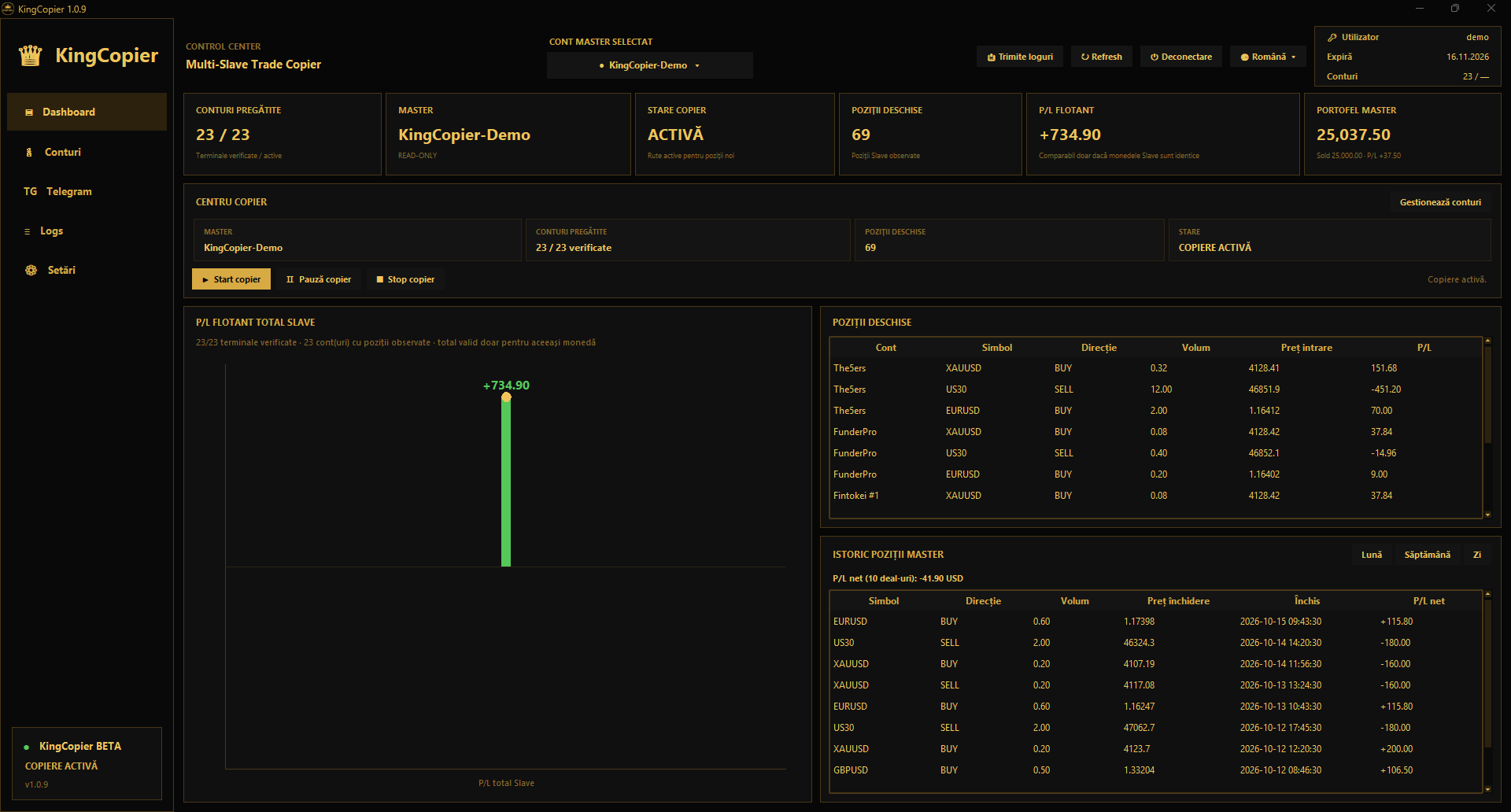Click the Istoric poziții master scrollbar

[x=1487, y=673]
